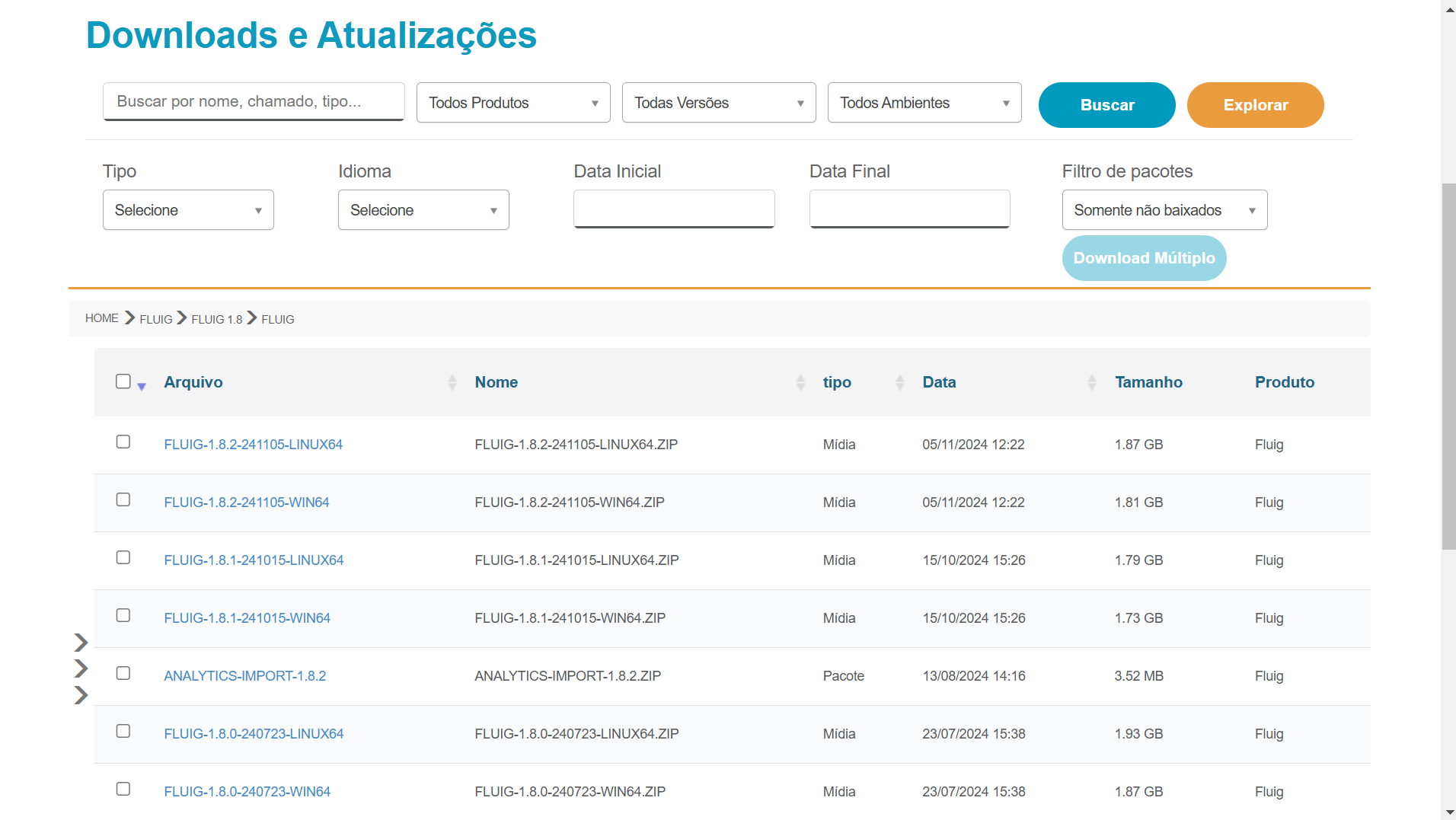This screenshot has width=1456, height=820.
Task: Click name cell FLUIG-1.8.2-241105-WIN64.ZIP
Action: 570,503
